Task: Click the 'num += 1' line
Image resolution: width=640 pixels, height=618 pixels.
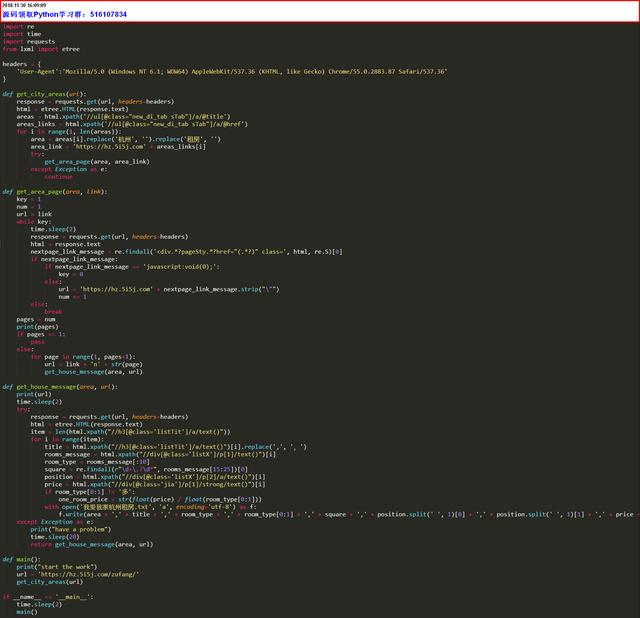Action: pyautogui.click(x=72, y=297)
